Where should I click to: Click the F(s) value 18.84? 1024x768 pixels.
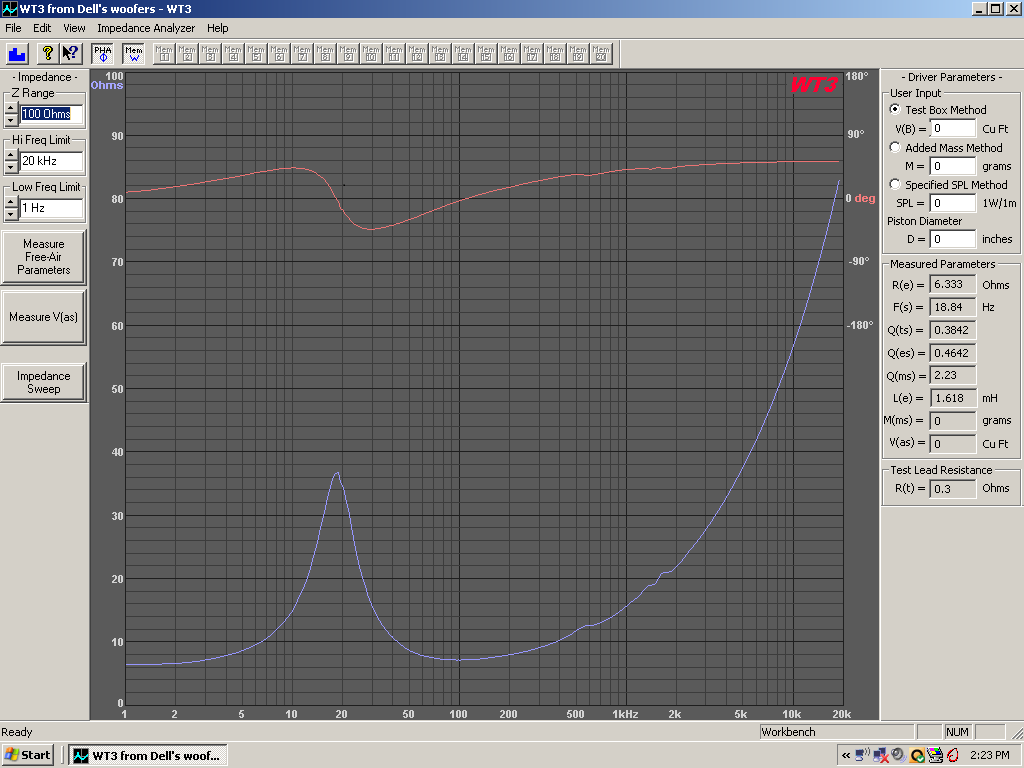[953, 307]
